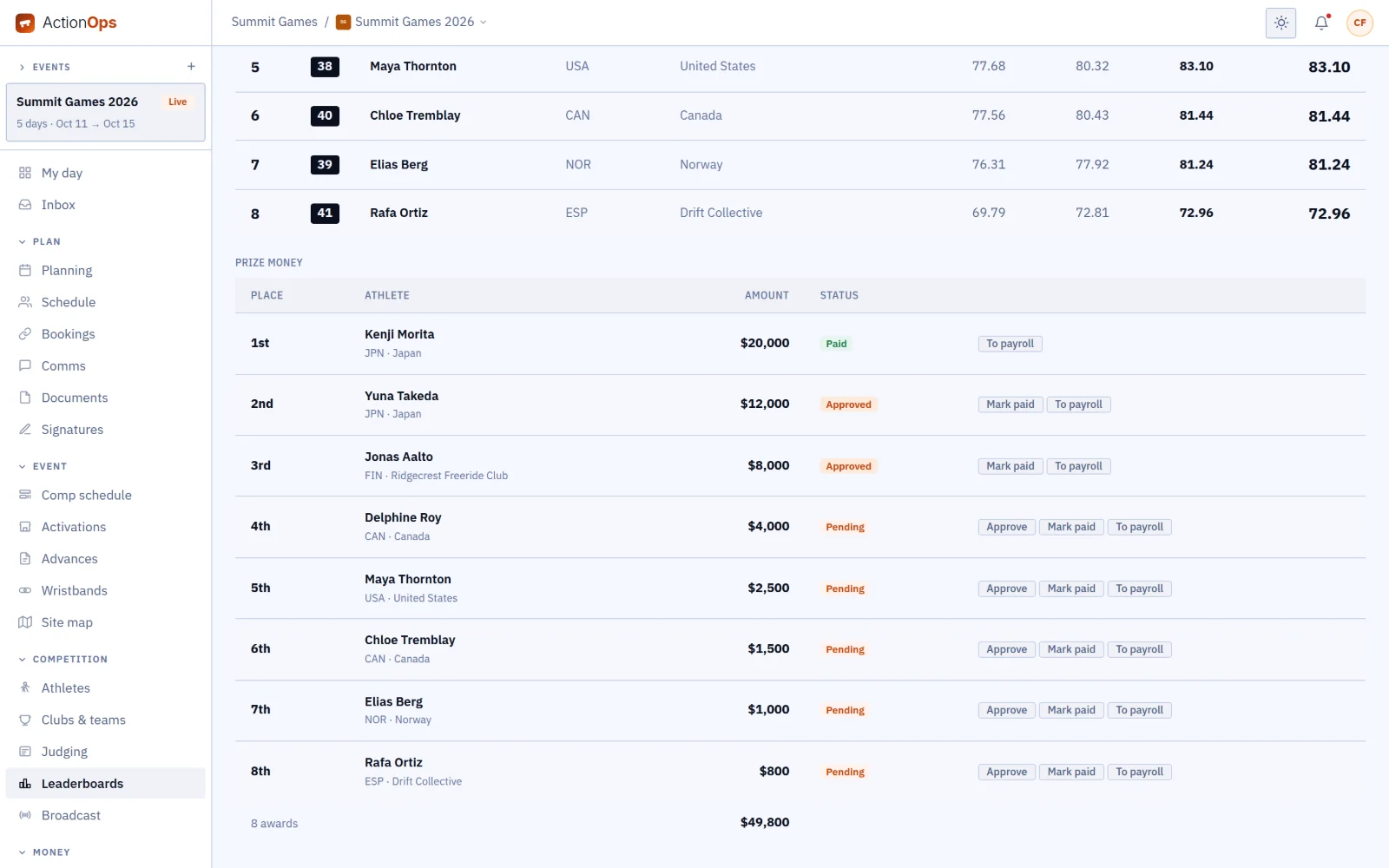Expand the MONEY section

(x=44, y=852)
